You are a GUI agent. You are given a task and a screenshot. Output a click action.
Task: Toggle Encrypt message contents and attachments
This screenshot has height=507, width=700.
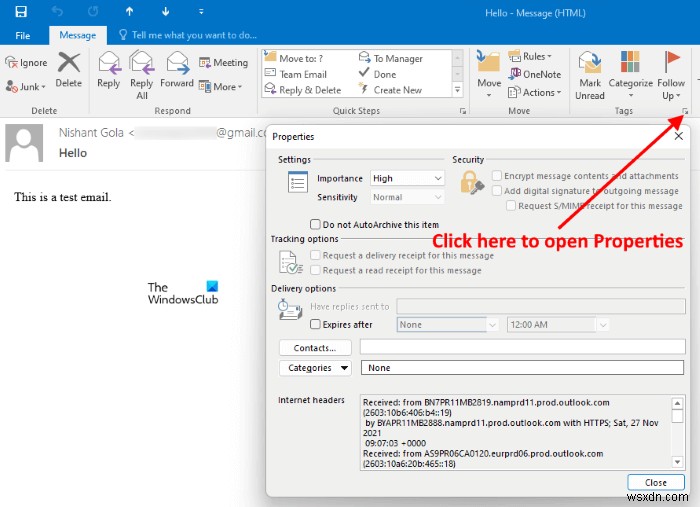click(496, 175)
